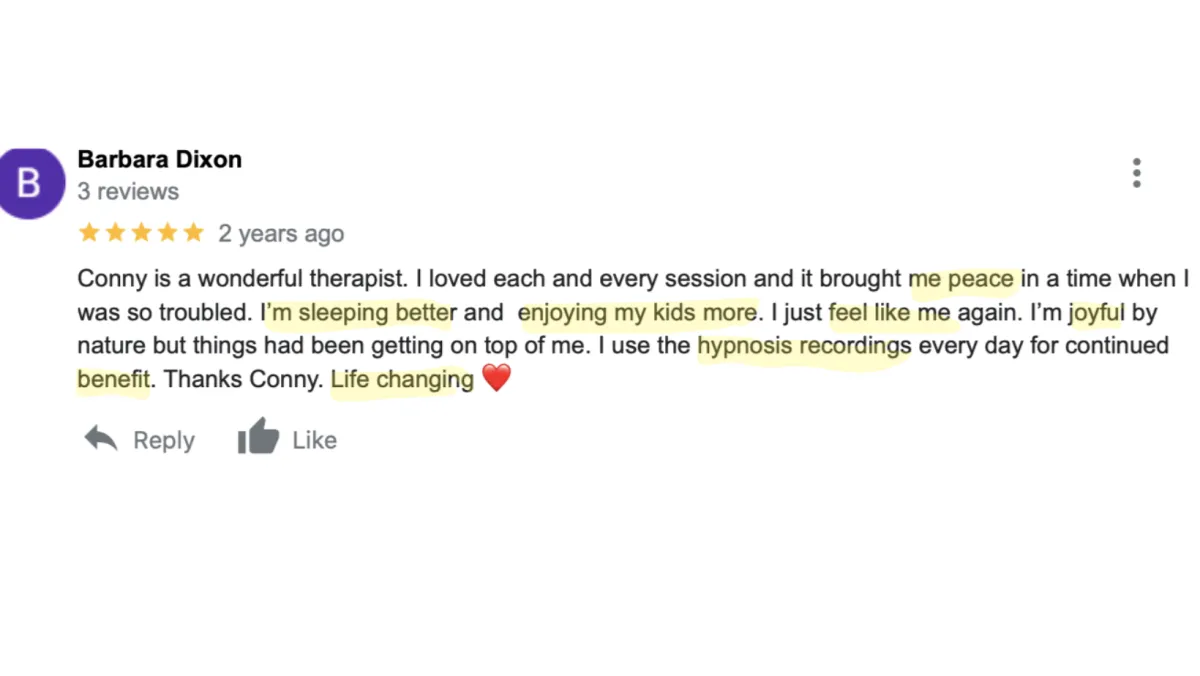This screenshot has height=676, width=1200.
Task: Click the reply arrow icon
Action: click(101, 439)
